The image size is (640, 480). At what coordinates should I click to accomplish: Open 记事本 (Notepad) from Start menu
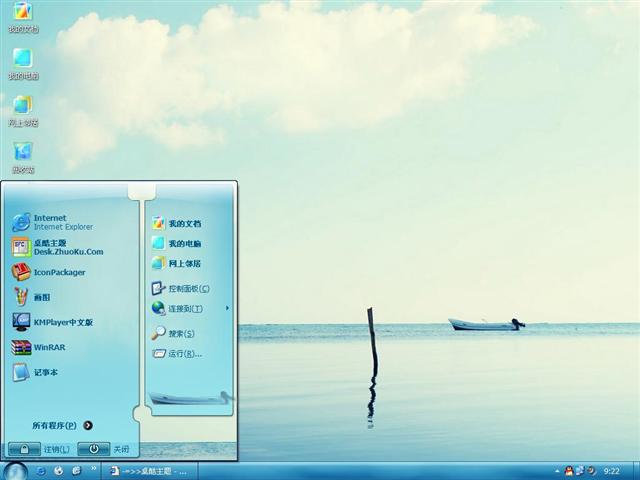click(x=45, y=372)
